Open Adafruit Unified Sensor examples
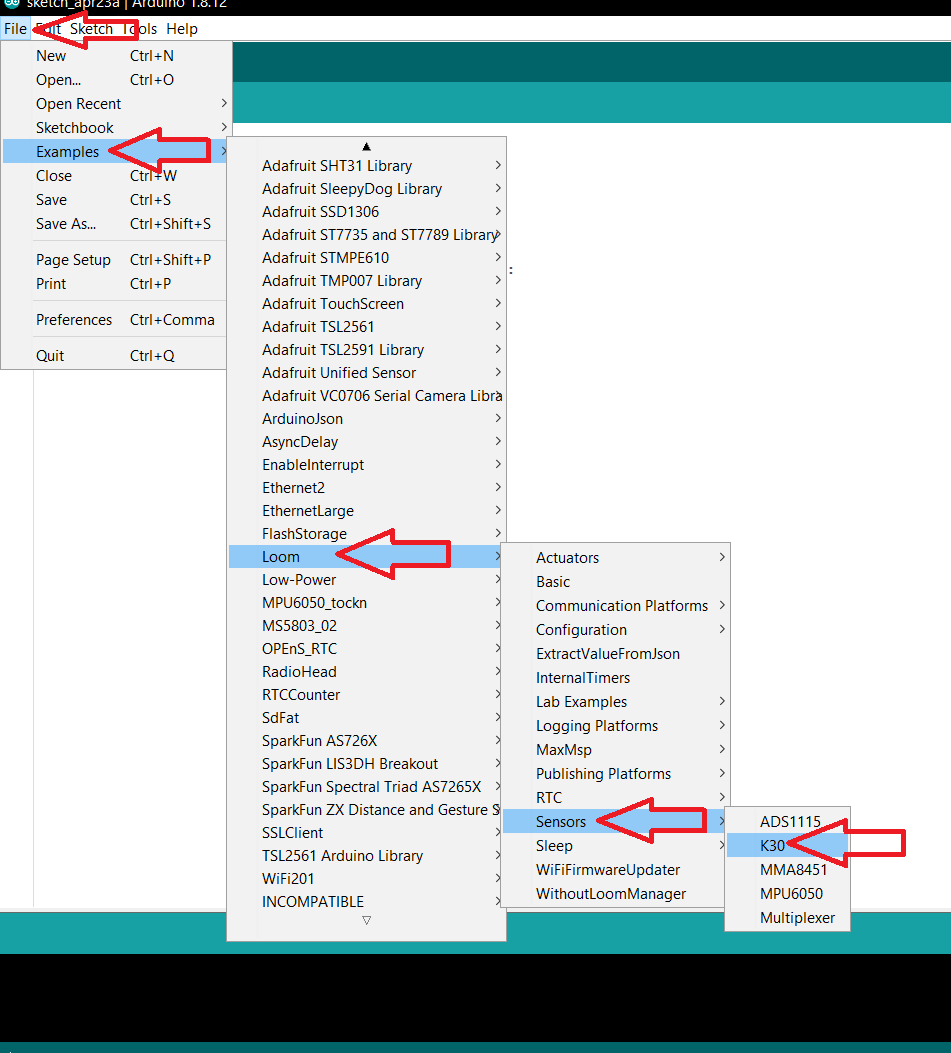The image size is (951, 1053). (366, 373)
